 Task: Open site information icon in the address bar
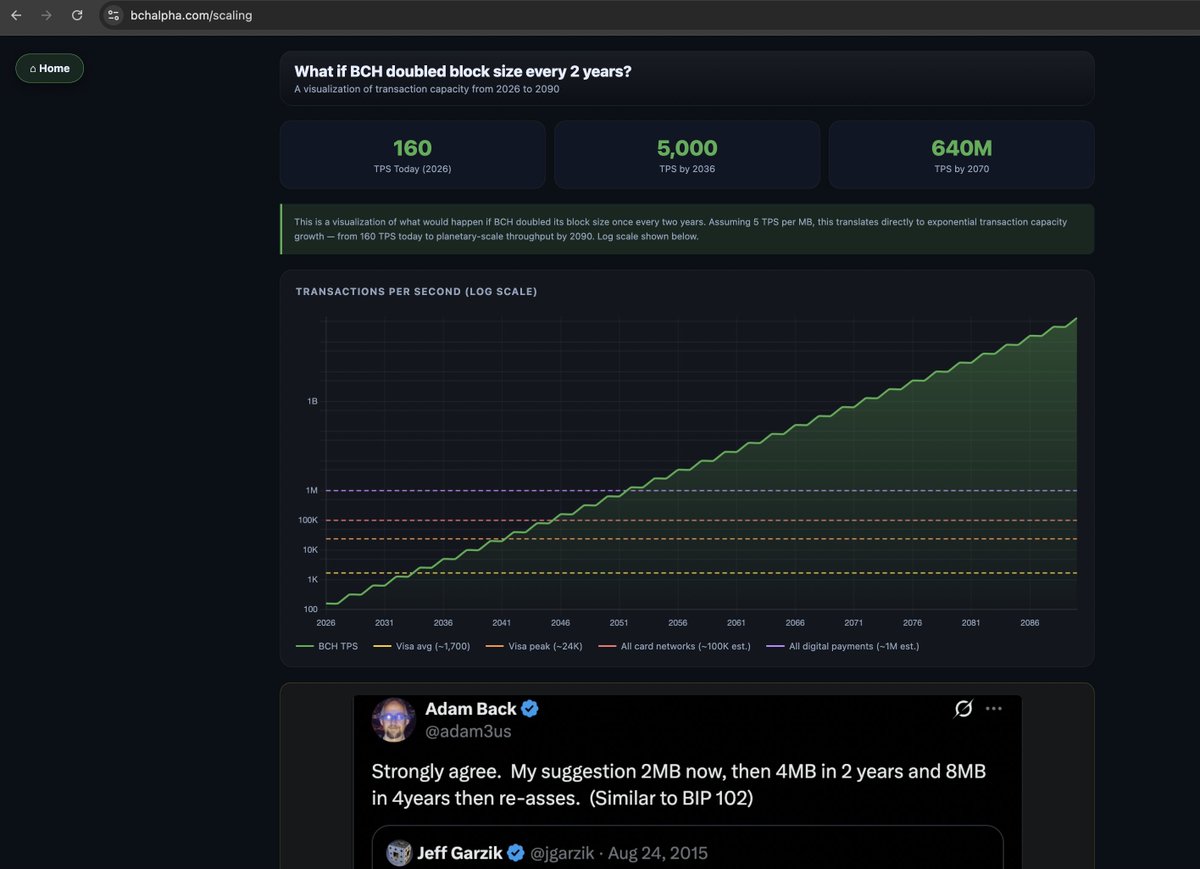click(x=113, y=15)
